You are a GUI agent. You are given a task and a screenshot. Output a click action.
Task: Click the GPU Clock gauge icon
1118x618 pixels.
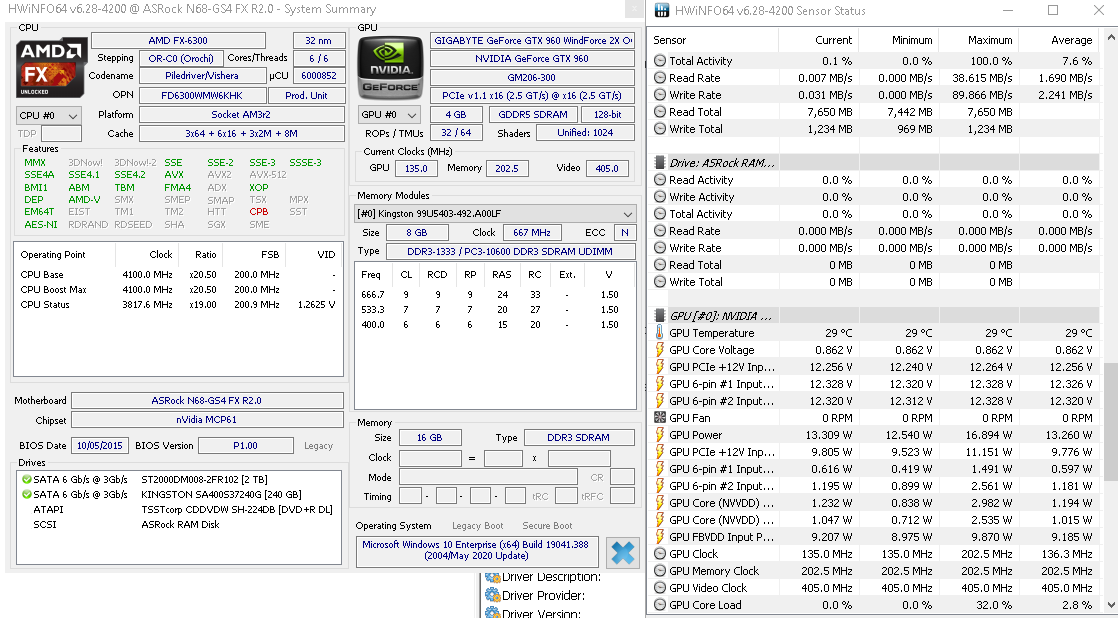point(660,554)
